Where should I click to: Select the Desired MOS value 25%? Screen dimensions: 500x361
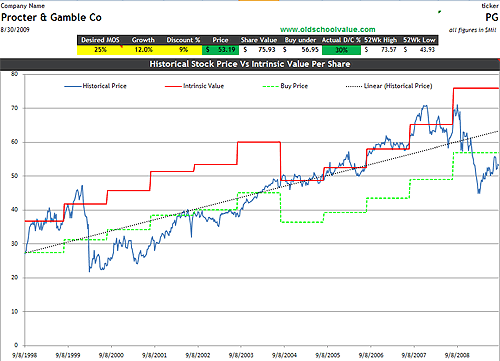coord(100,50)
